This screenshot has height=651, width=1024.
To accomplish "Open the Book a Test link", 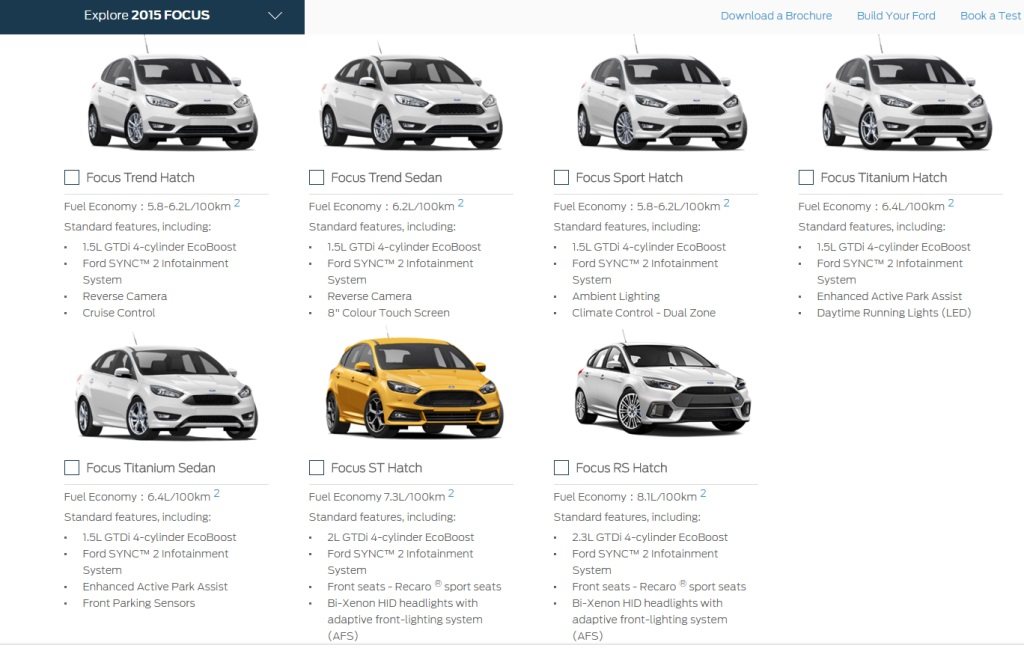I will tap(991, 16).
